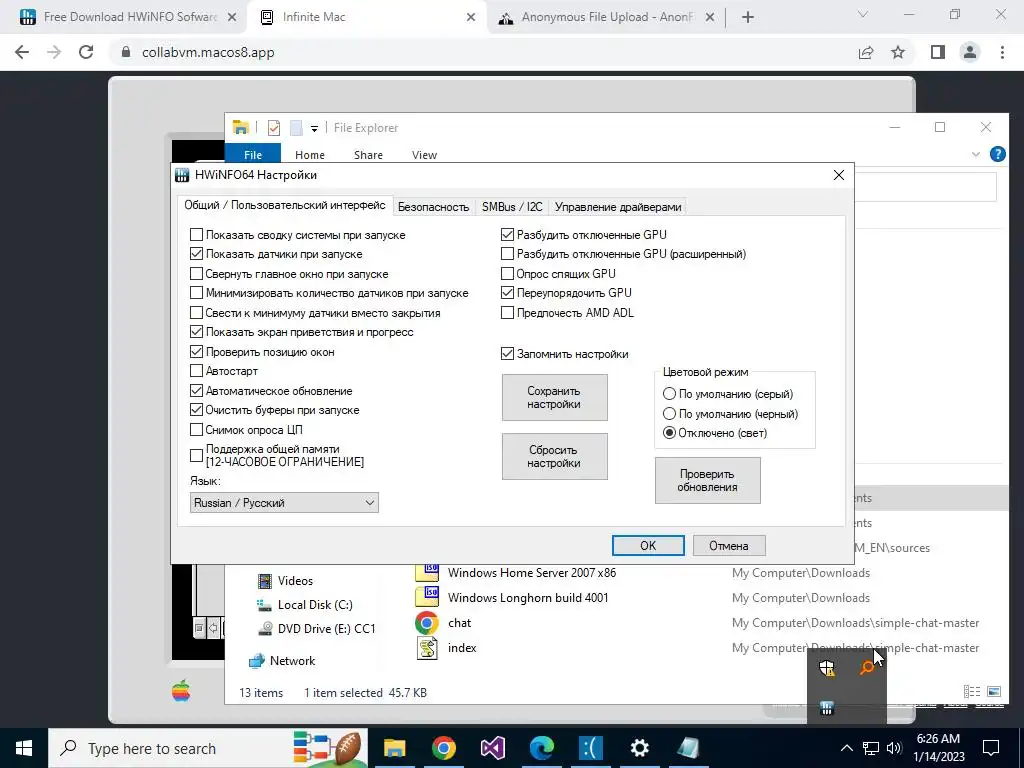Click the orange magnifier tray icon

tap(867, 668)
